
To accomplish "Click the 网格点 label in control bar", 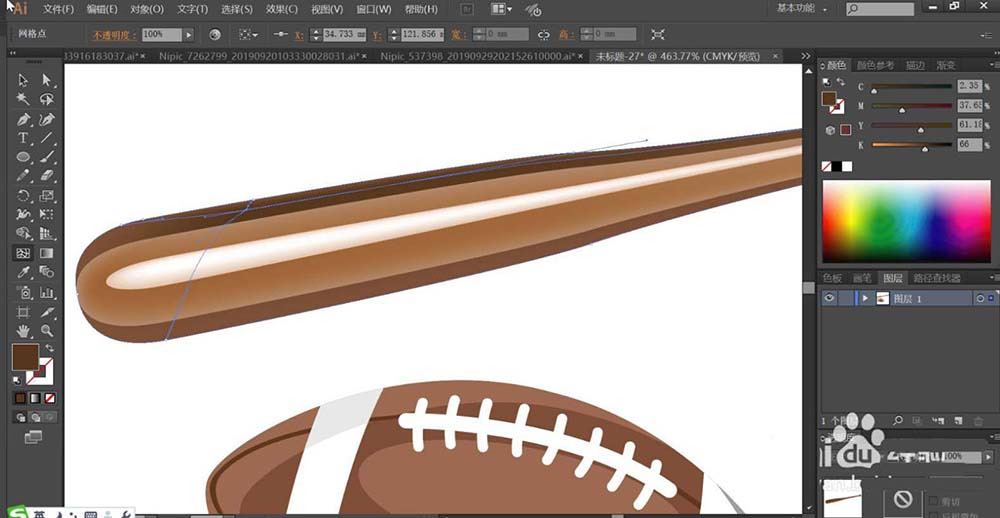I will [x=34, y=34].
